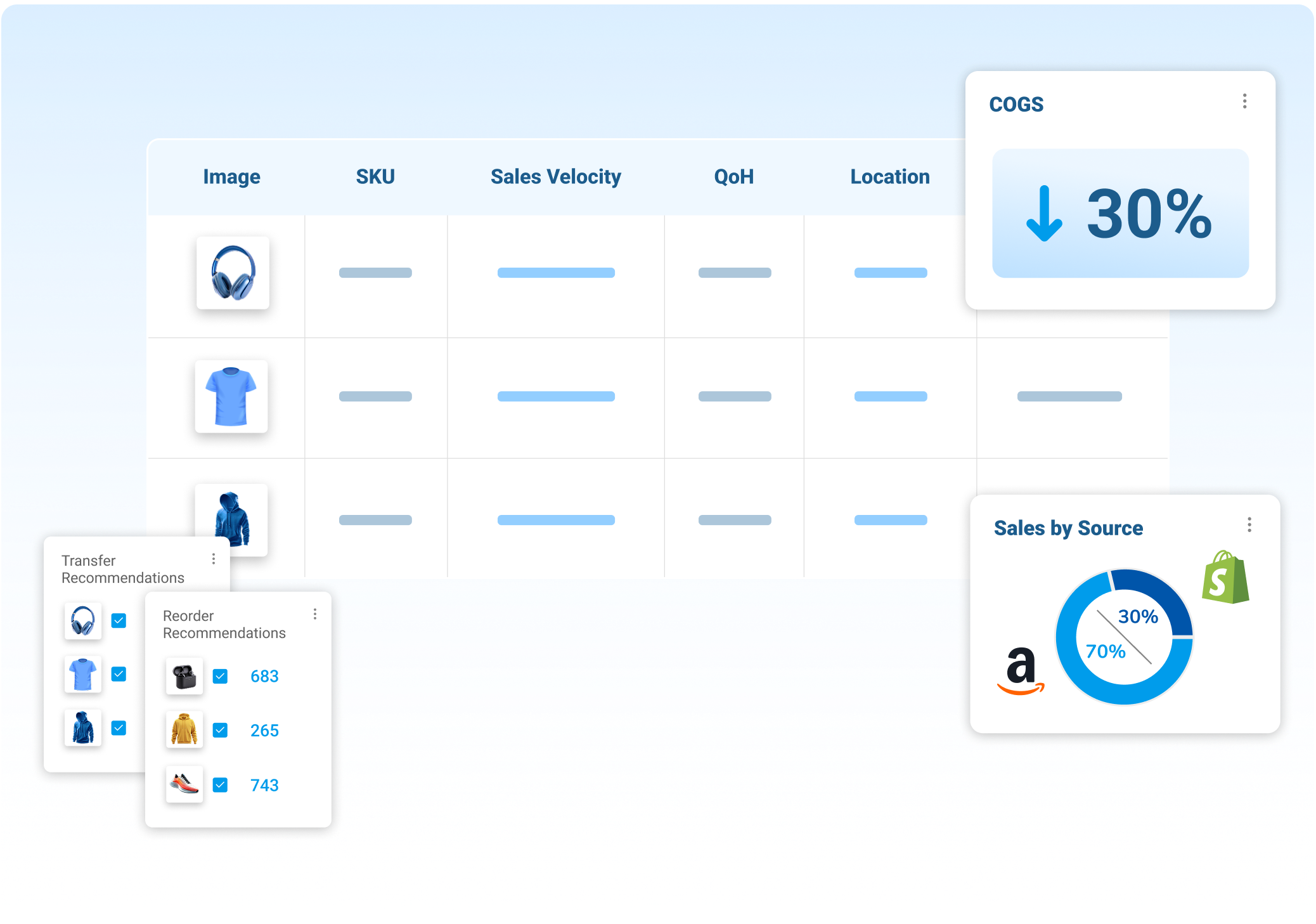Click the Shopify bag logo icon

(1225, 578)
